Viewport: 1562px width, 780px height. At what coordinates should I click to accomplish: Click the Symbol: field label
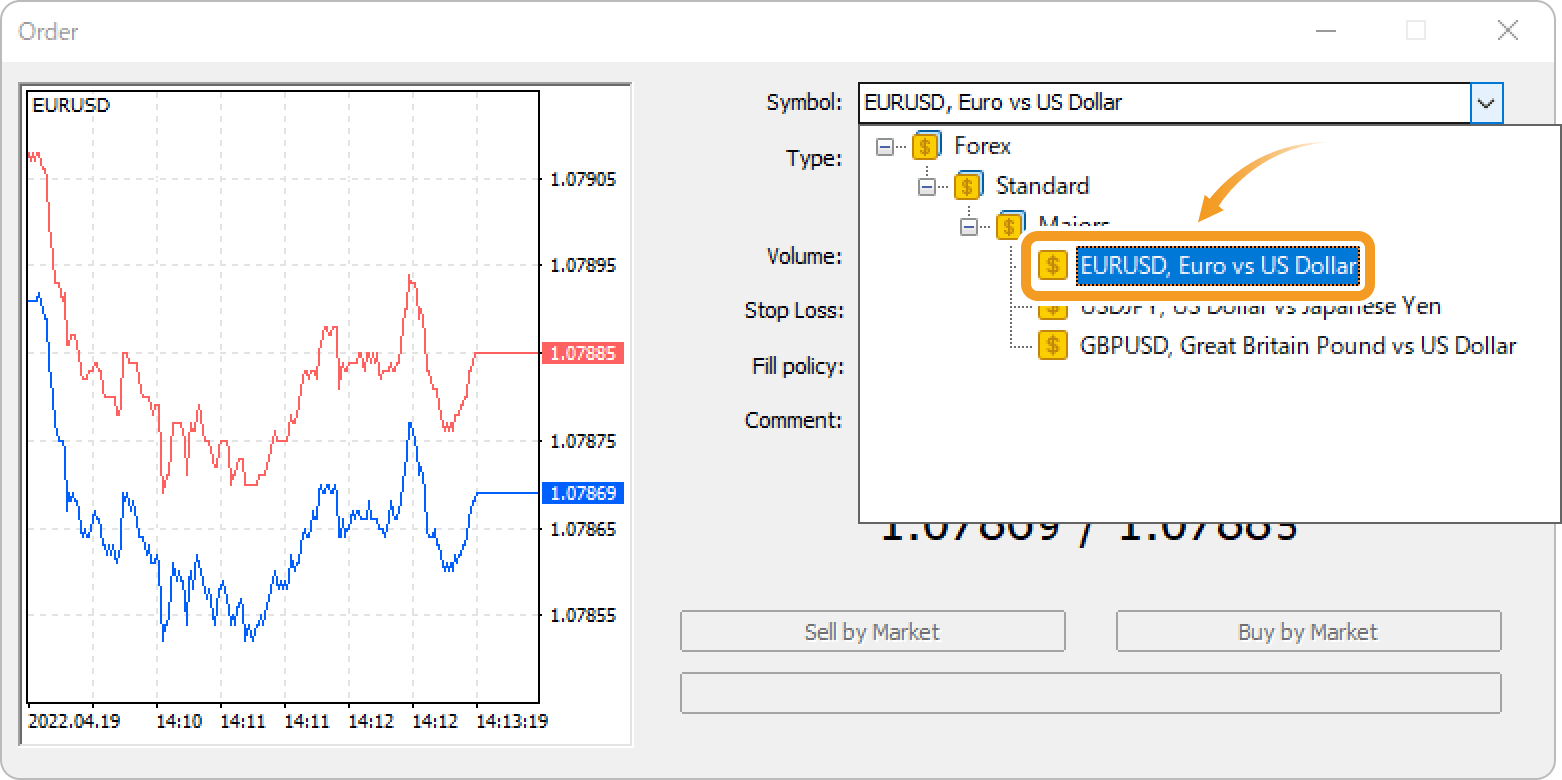(x=804, y=103)
